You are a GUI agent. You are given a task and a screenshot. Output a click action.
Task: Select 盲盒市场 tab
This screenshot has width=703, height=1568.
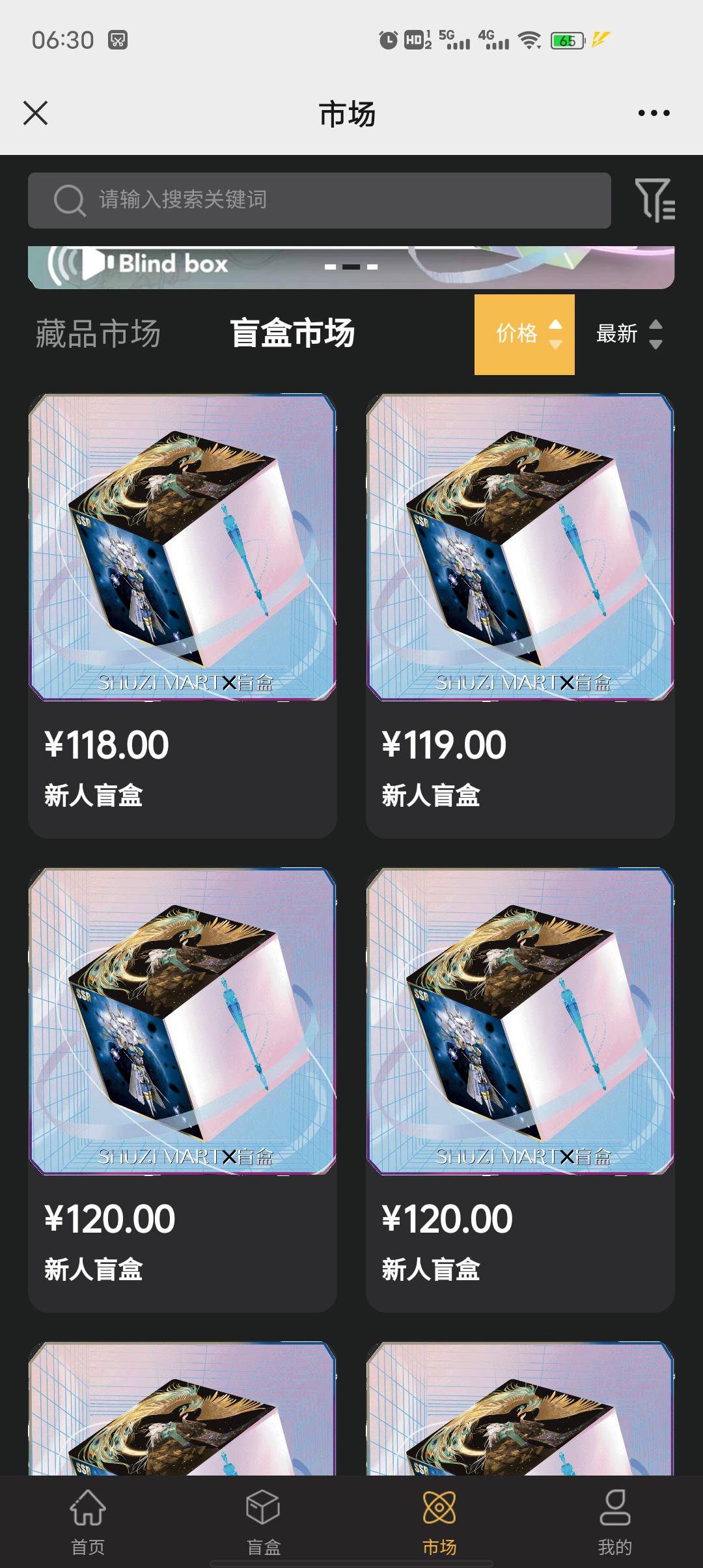[x=292, y=333]
